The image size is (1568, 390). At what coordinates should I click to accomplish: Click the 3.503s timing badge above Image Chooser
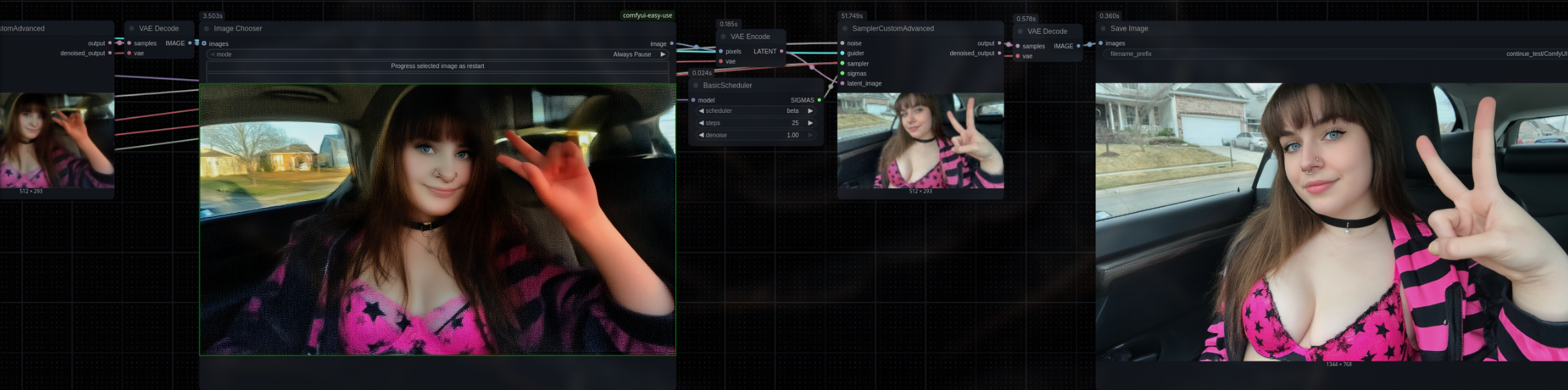212,16
